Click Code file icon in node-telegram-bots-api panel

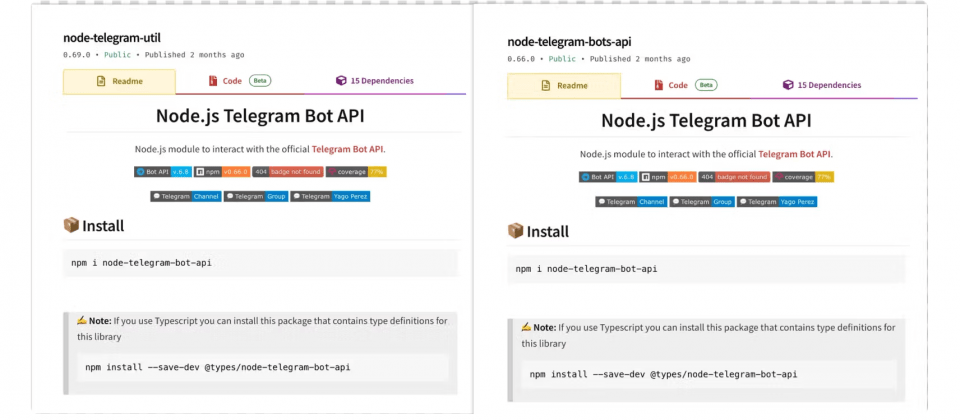click(659, 85)
